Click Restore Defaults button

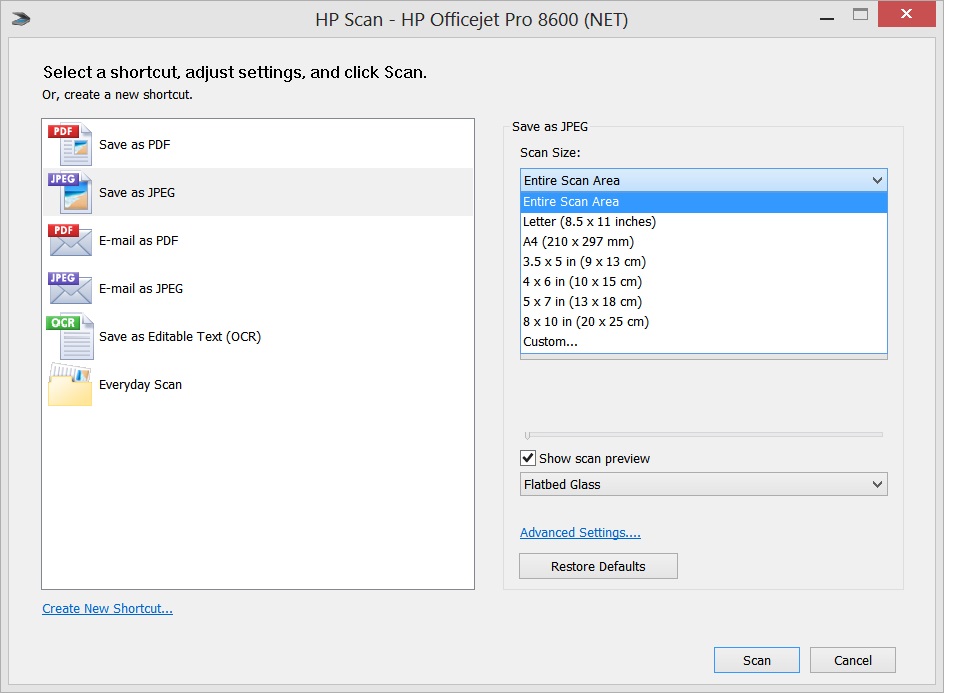598,566
